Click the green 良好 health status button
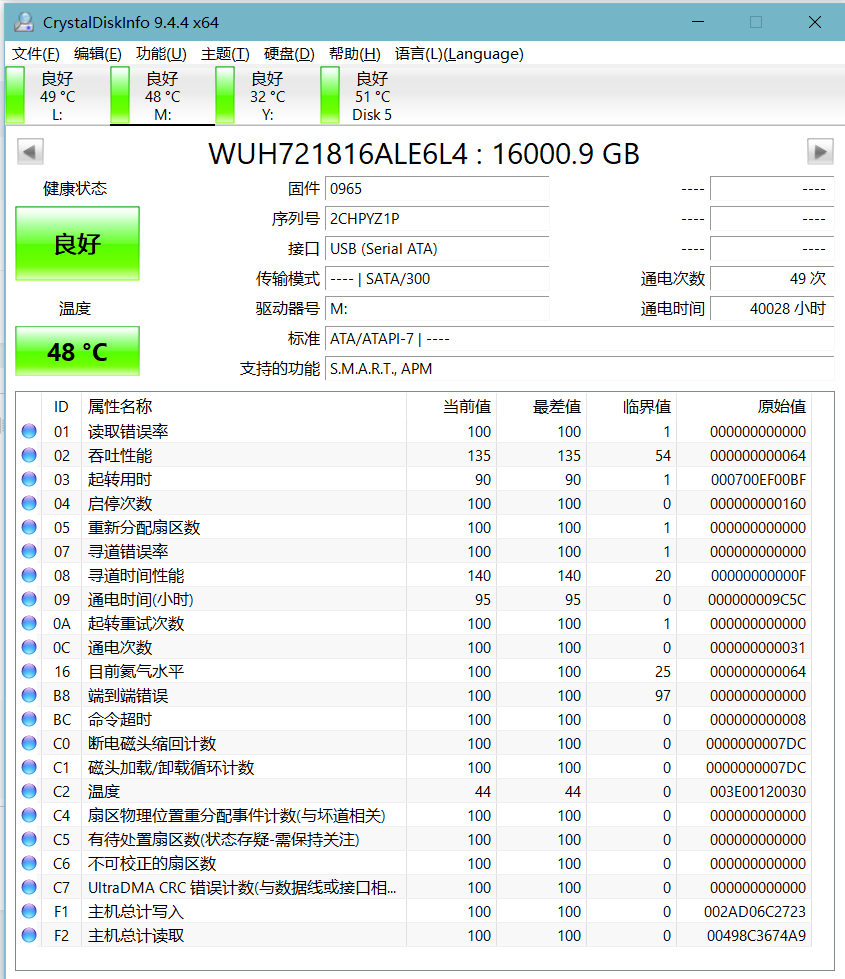Screen dimensions: 845x979 [x=76, y=243]
